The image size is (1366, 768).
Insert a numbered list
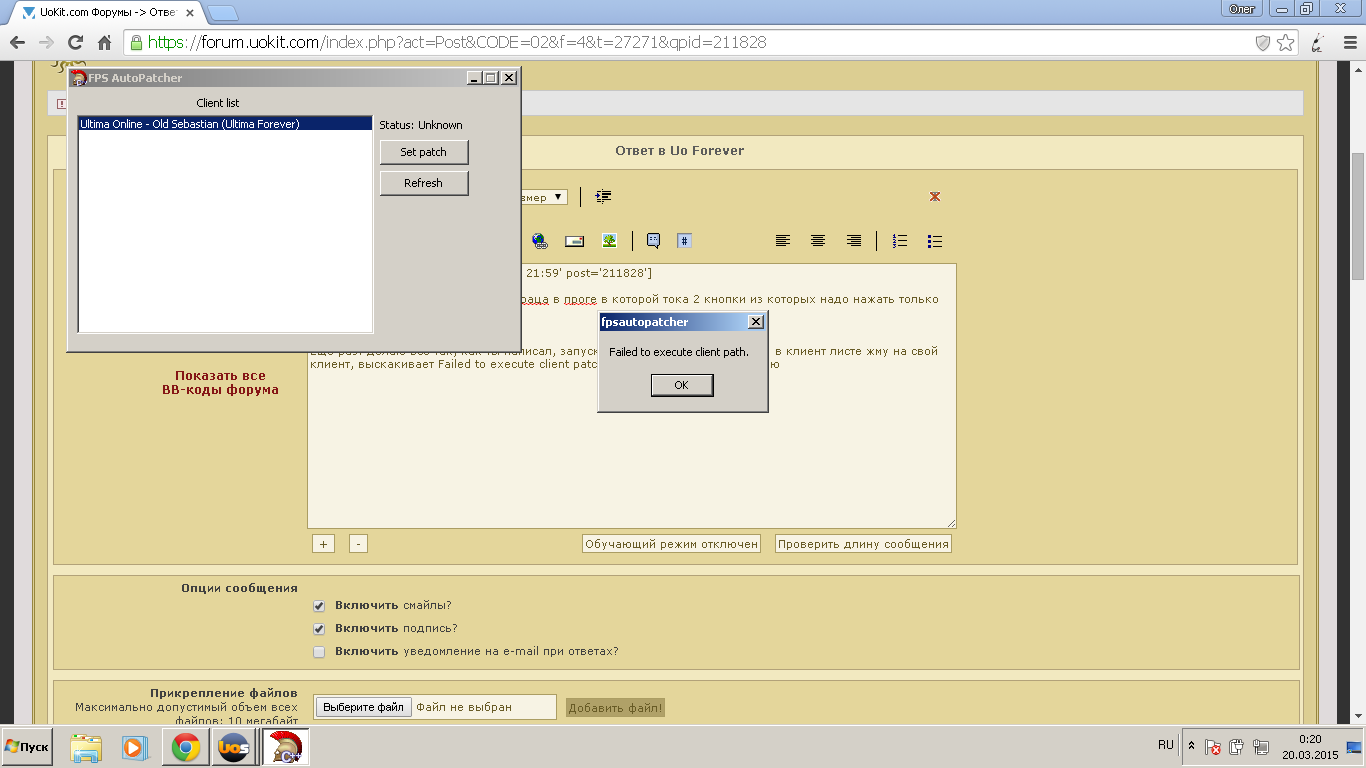tap(900, 241)
